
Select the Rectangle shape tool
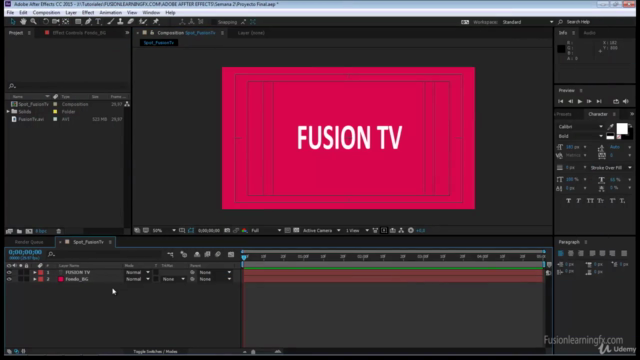click(78, 22)
